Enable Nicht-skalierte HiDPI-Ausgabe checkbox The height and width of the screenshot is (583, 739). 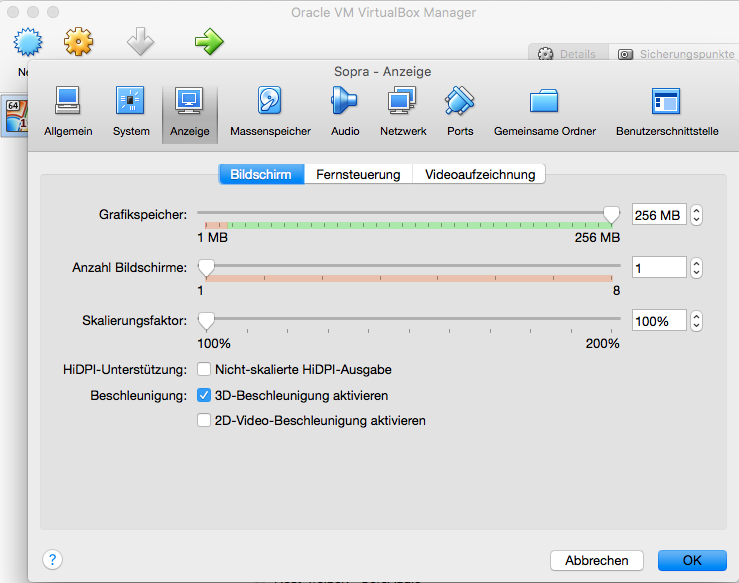[204, 369]
